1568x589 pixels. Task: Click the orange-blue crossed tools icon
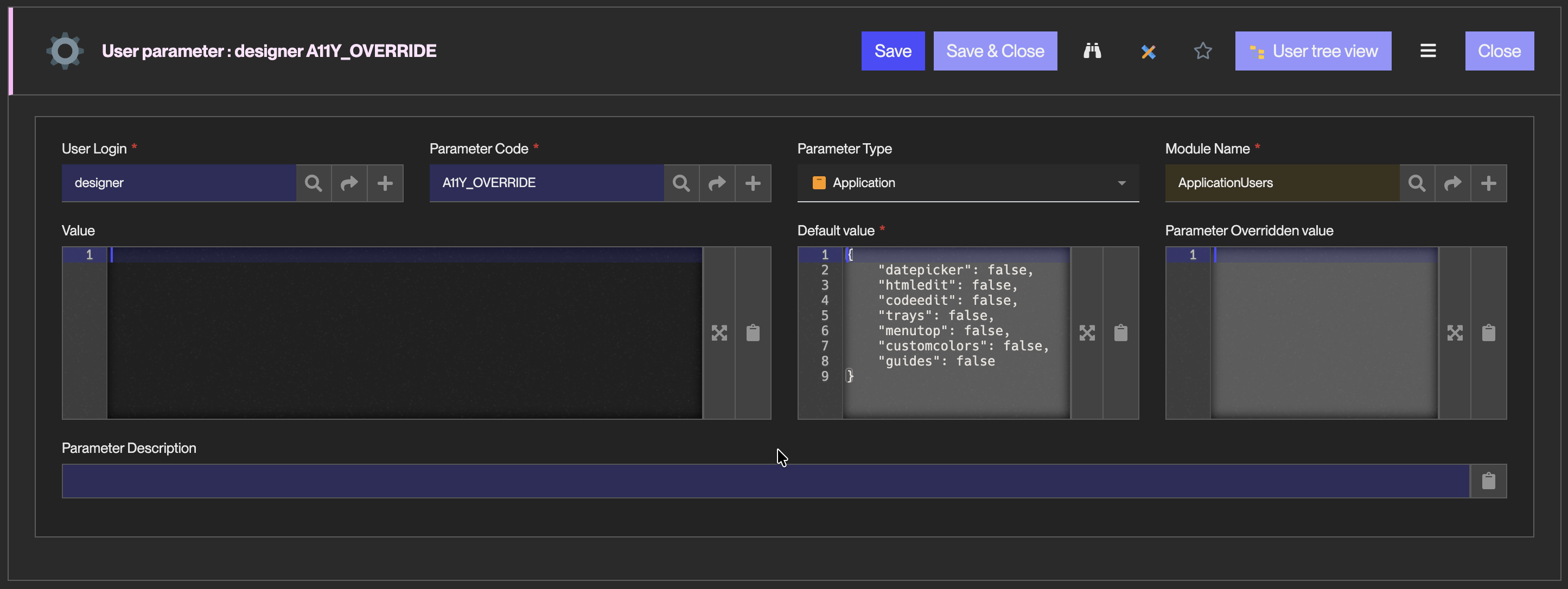point(1148,52)
